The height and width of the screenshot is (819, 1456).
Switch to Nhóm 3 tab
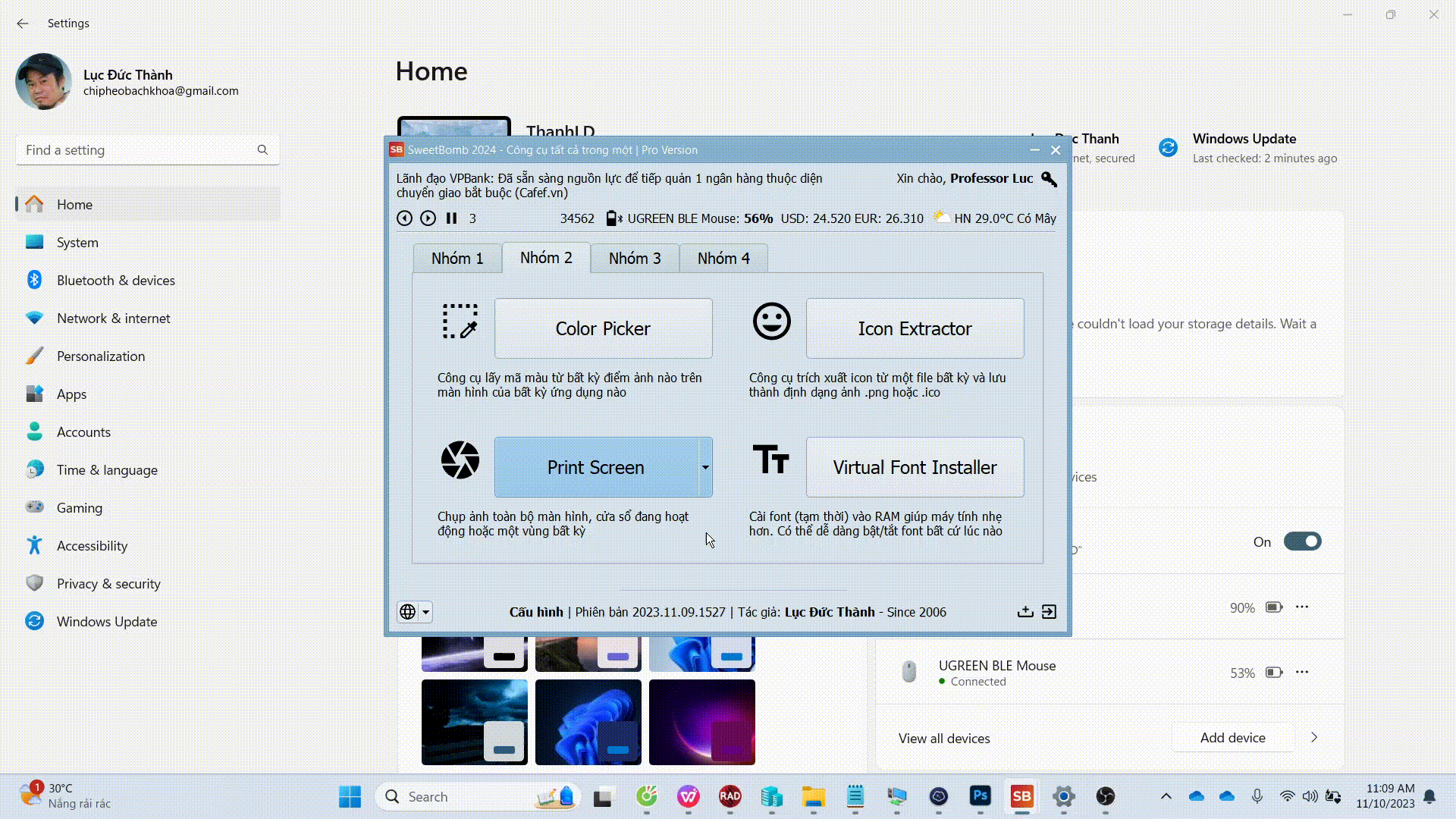pos(635,259)
